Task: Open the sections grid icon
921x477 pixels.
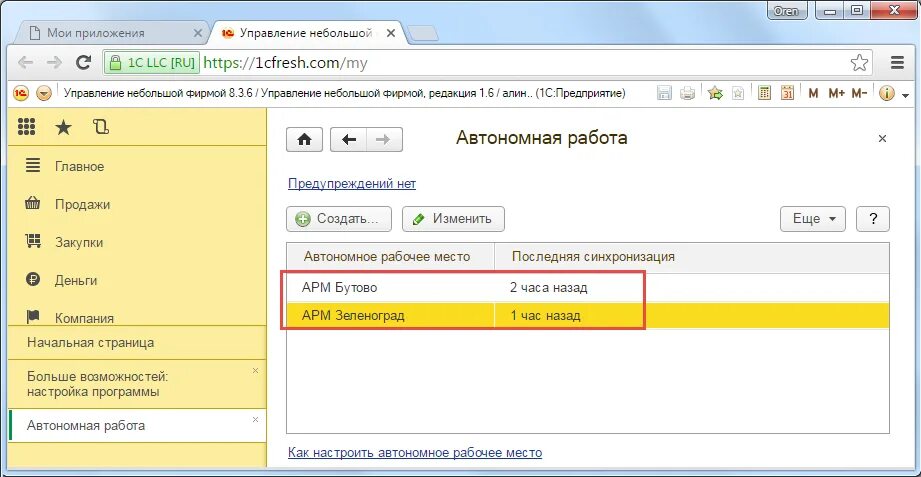Action: click(x=26, y=127)
